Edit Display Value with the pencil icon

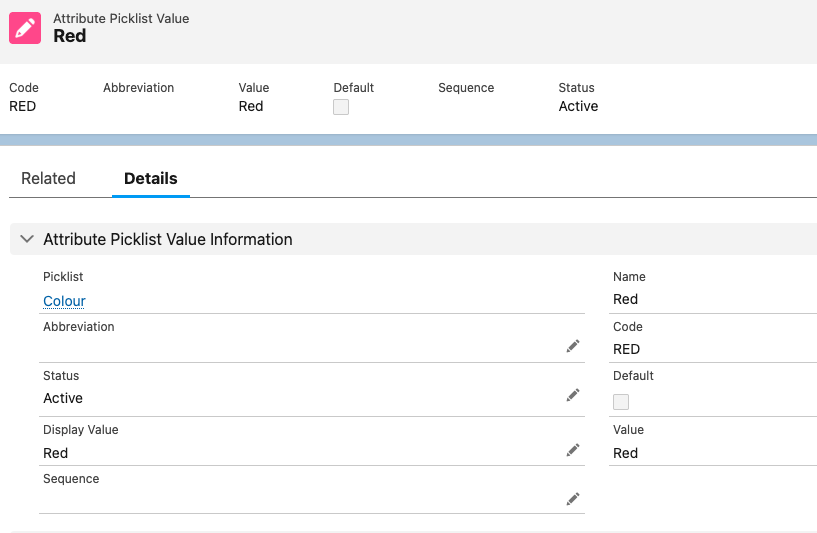tap(573, 450)
